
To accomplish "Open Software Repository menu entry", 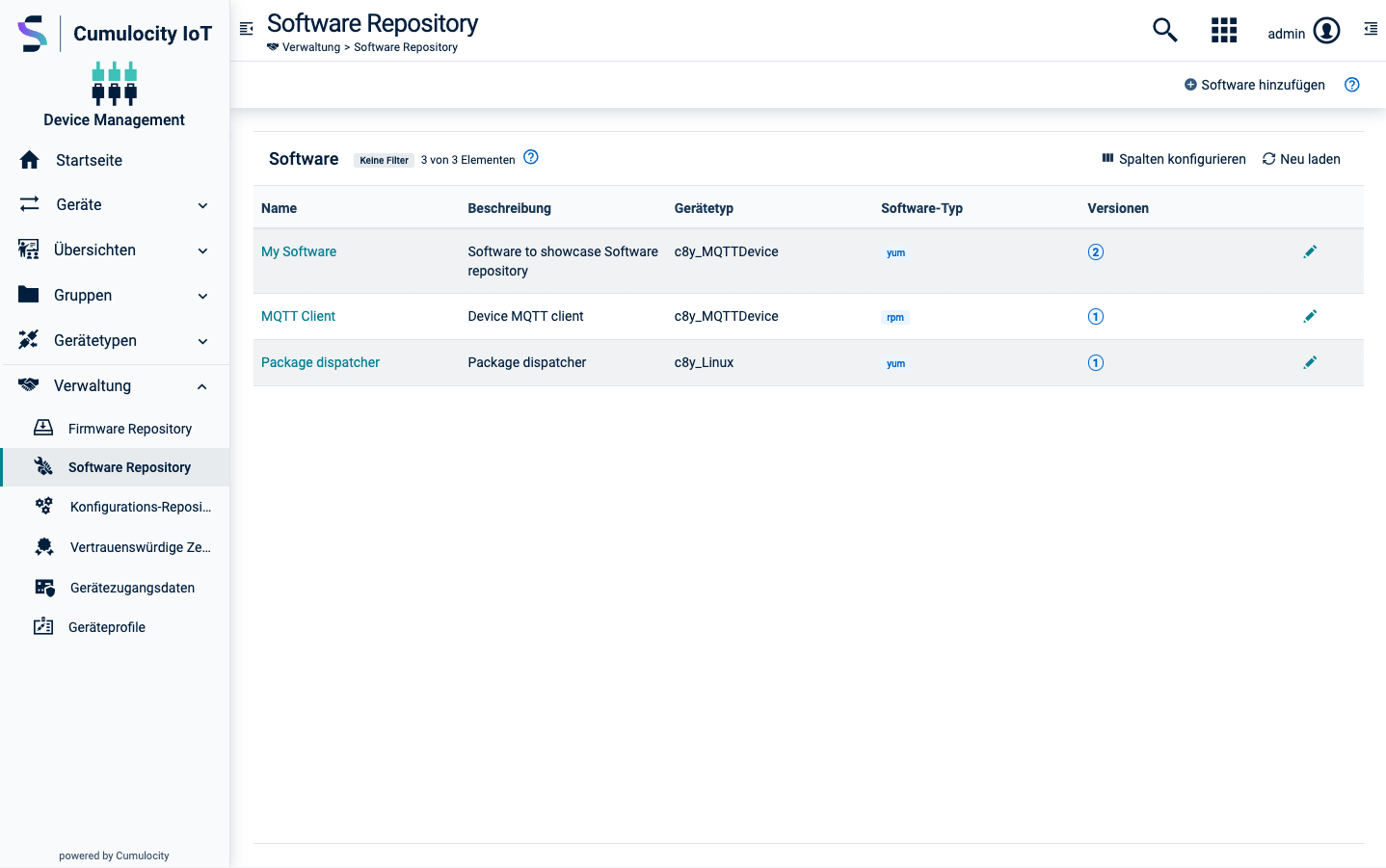I will pos(115,467).
